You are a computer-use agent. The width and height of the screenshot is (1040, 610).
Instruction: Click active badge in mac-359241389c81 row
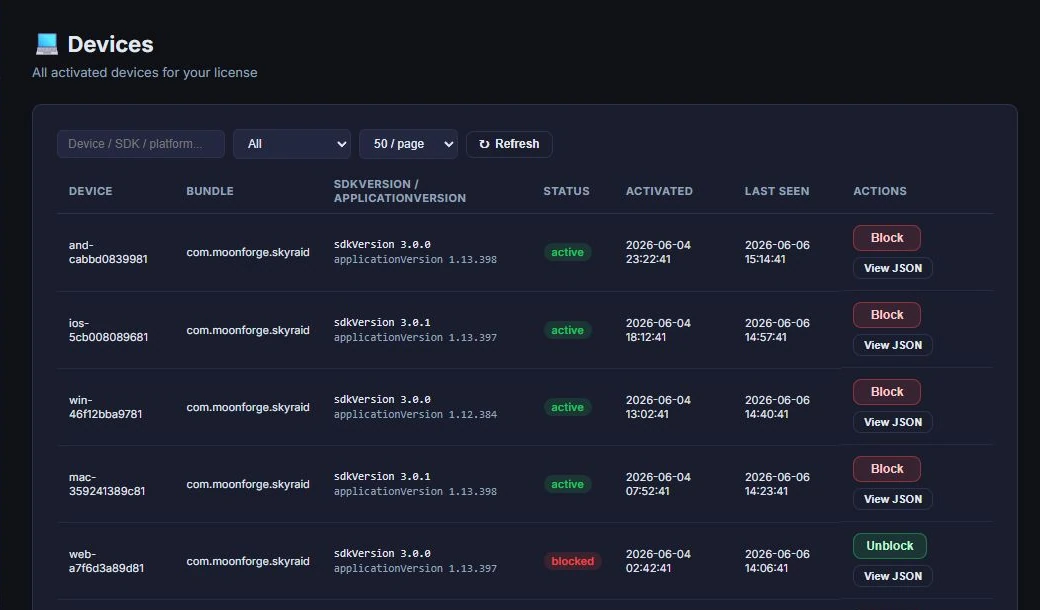(x=567, y=484)
